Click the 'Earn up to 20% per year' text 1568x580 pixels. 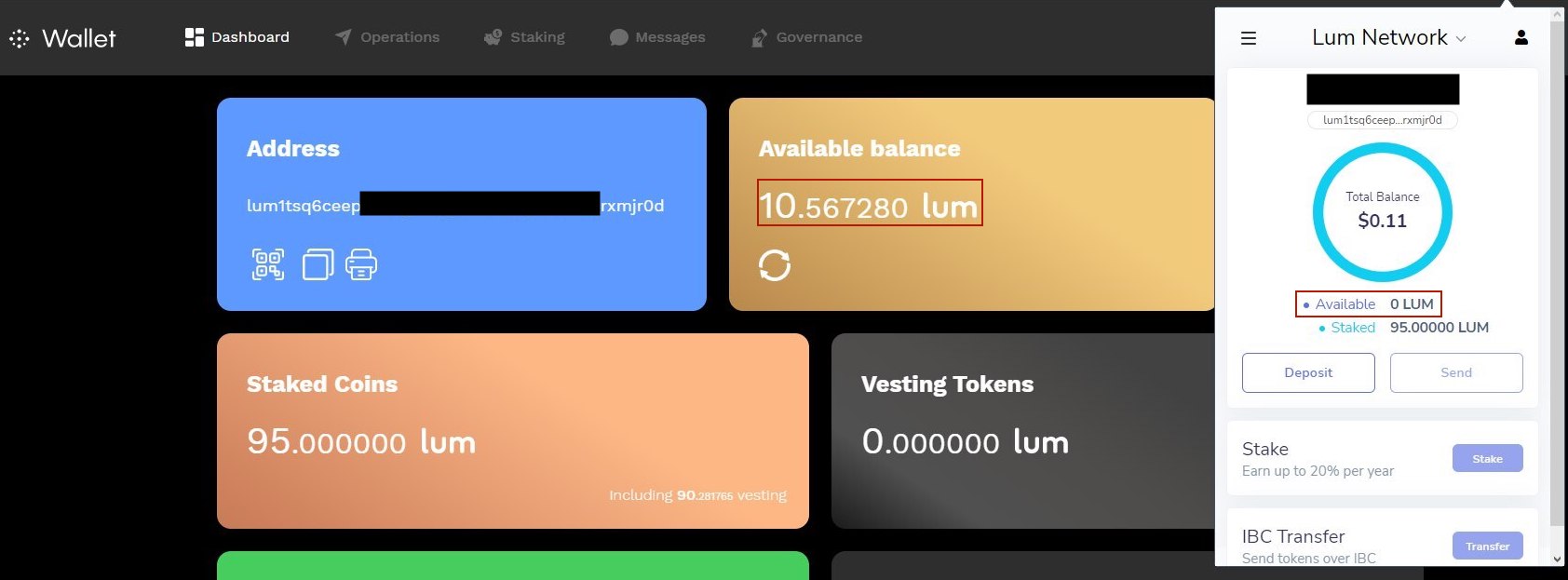(1318, 471)
